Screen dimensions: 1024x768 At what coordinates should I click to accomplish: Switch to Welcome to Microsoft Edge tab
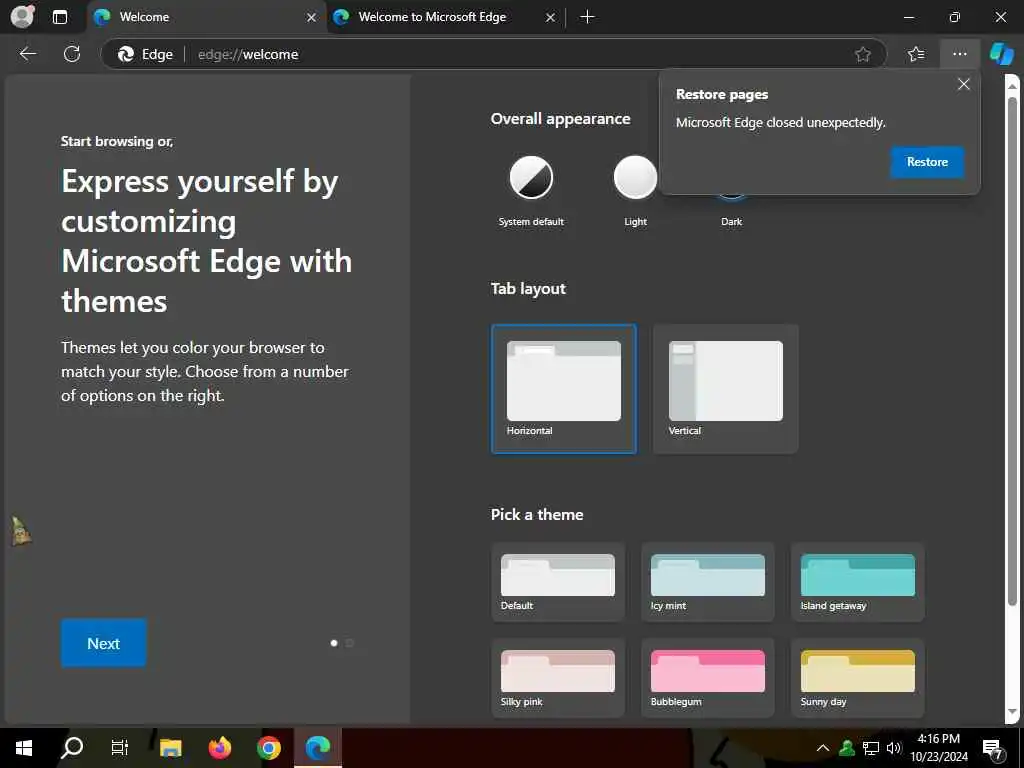(444, 17)
